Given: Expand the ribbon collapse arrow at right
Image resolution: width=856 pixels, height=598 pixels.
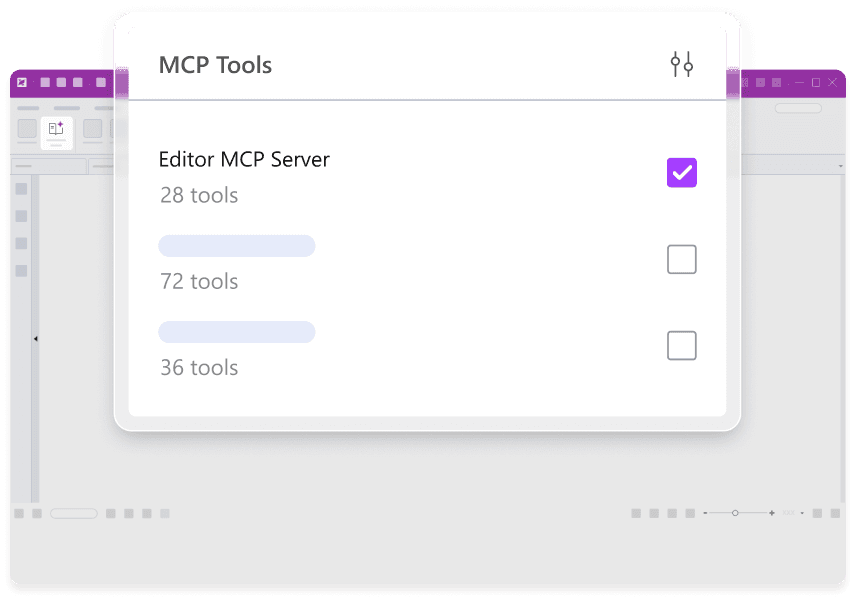Looking at the screenshot, I should click(841, 165).
